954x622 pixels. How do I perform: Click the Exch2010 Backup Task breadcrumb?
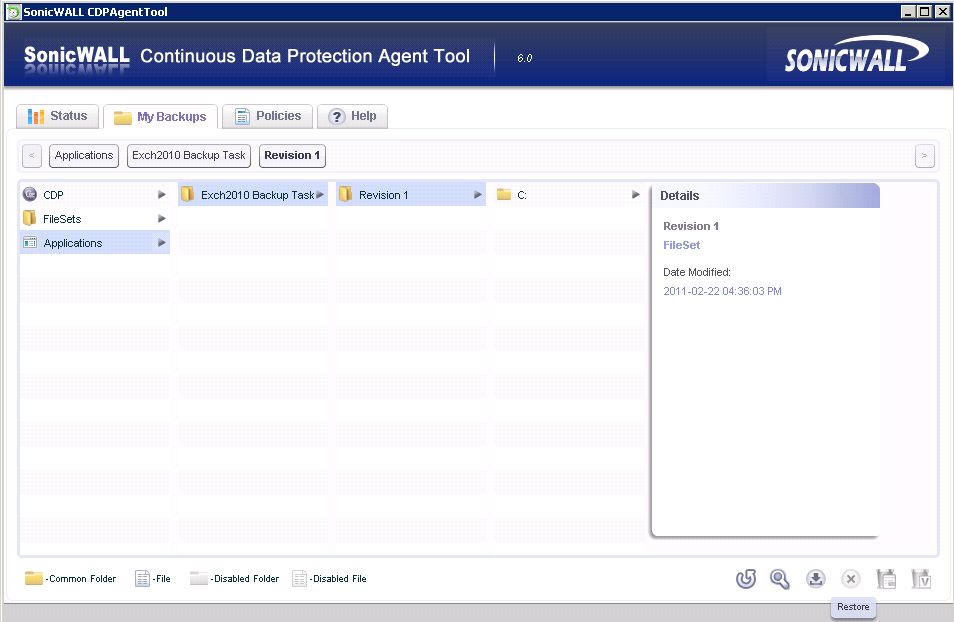coord(189,155)
